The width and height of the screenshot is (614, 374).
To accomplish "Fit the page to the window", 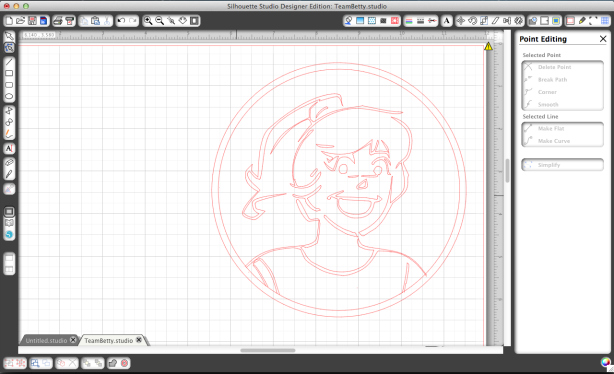I will point(194,21).
